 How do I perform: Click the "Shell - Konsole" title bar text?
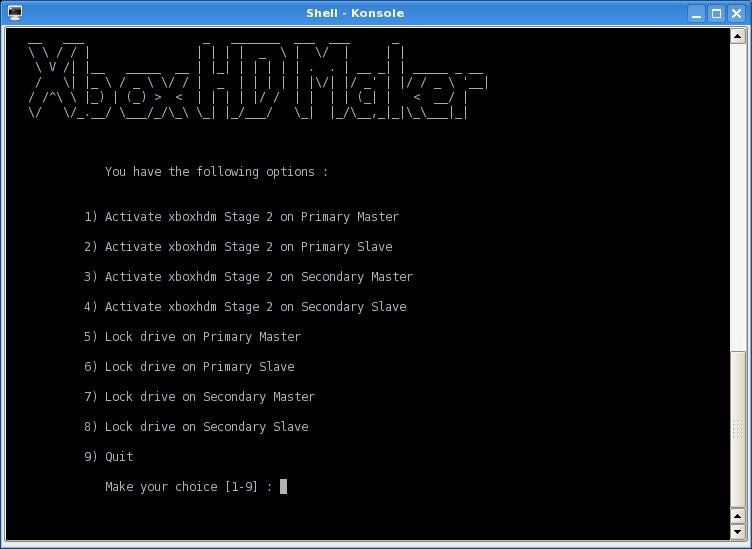point(355,13)
